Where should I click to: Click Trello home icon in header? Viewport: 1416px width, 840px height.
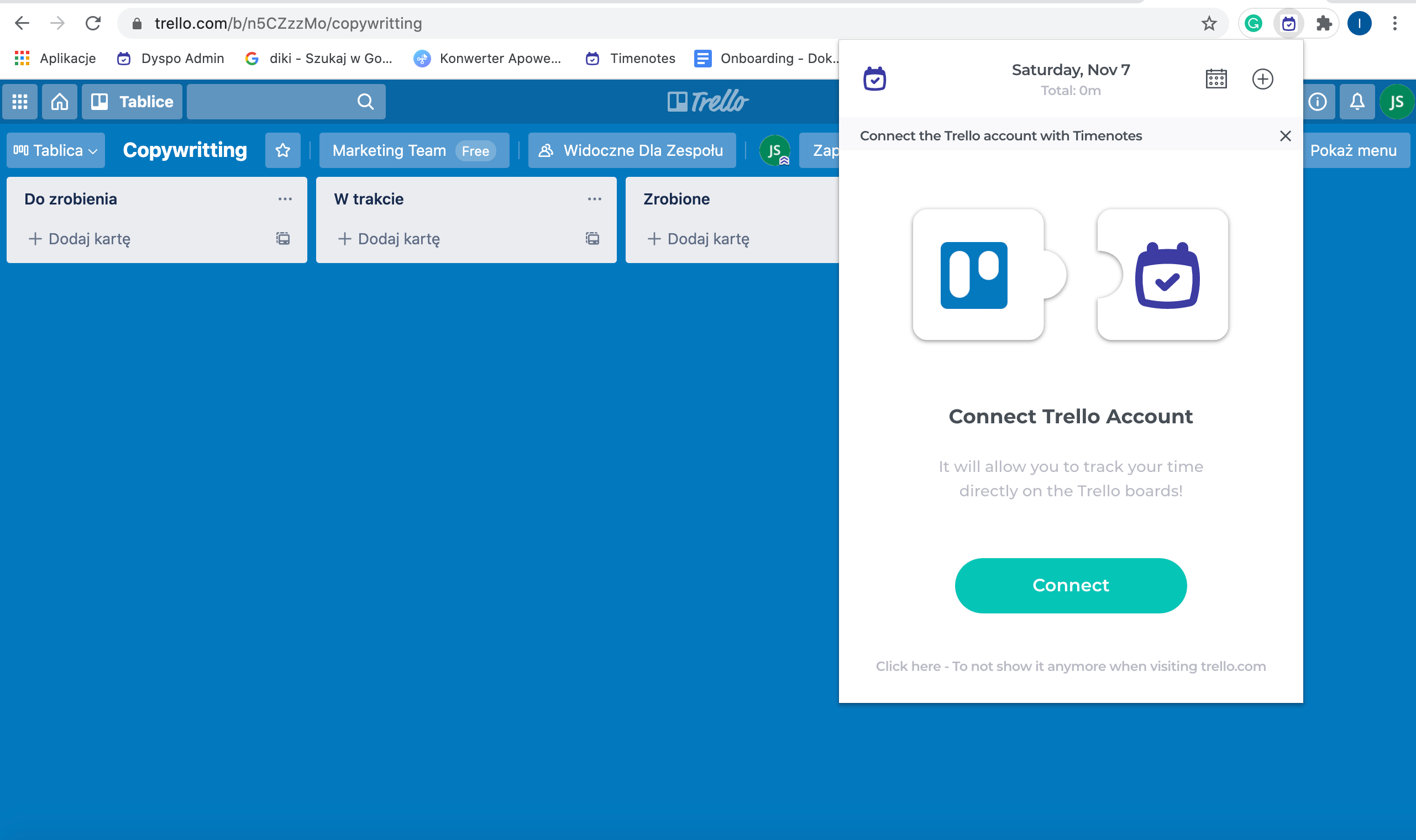pos(60,102)
